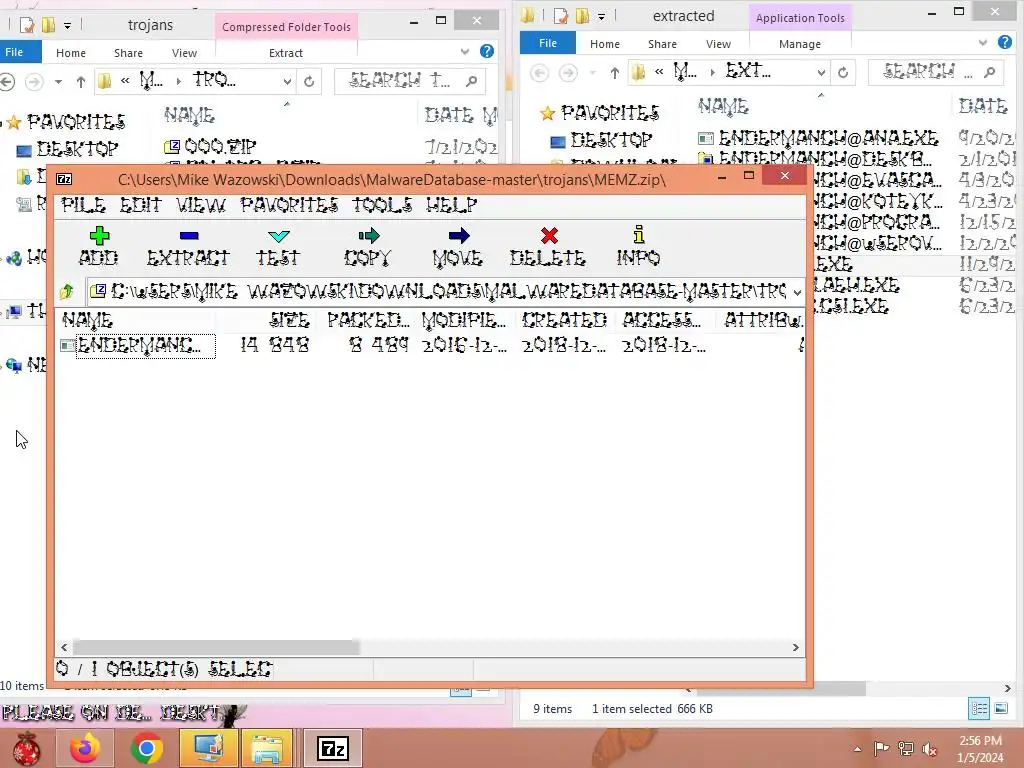Open the 7-Zip Help menu
The image size is (1024, 768).
[451, 205]
